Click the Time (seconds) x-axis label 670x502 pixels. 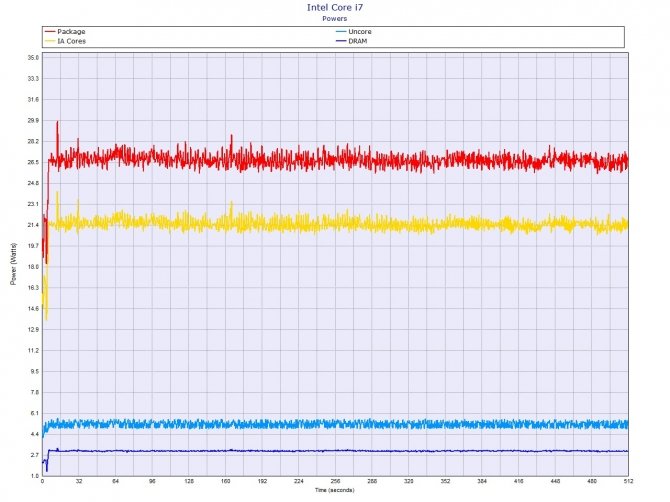click(334, 491)
